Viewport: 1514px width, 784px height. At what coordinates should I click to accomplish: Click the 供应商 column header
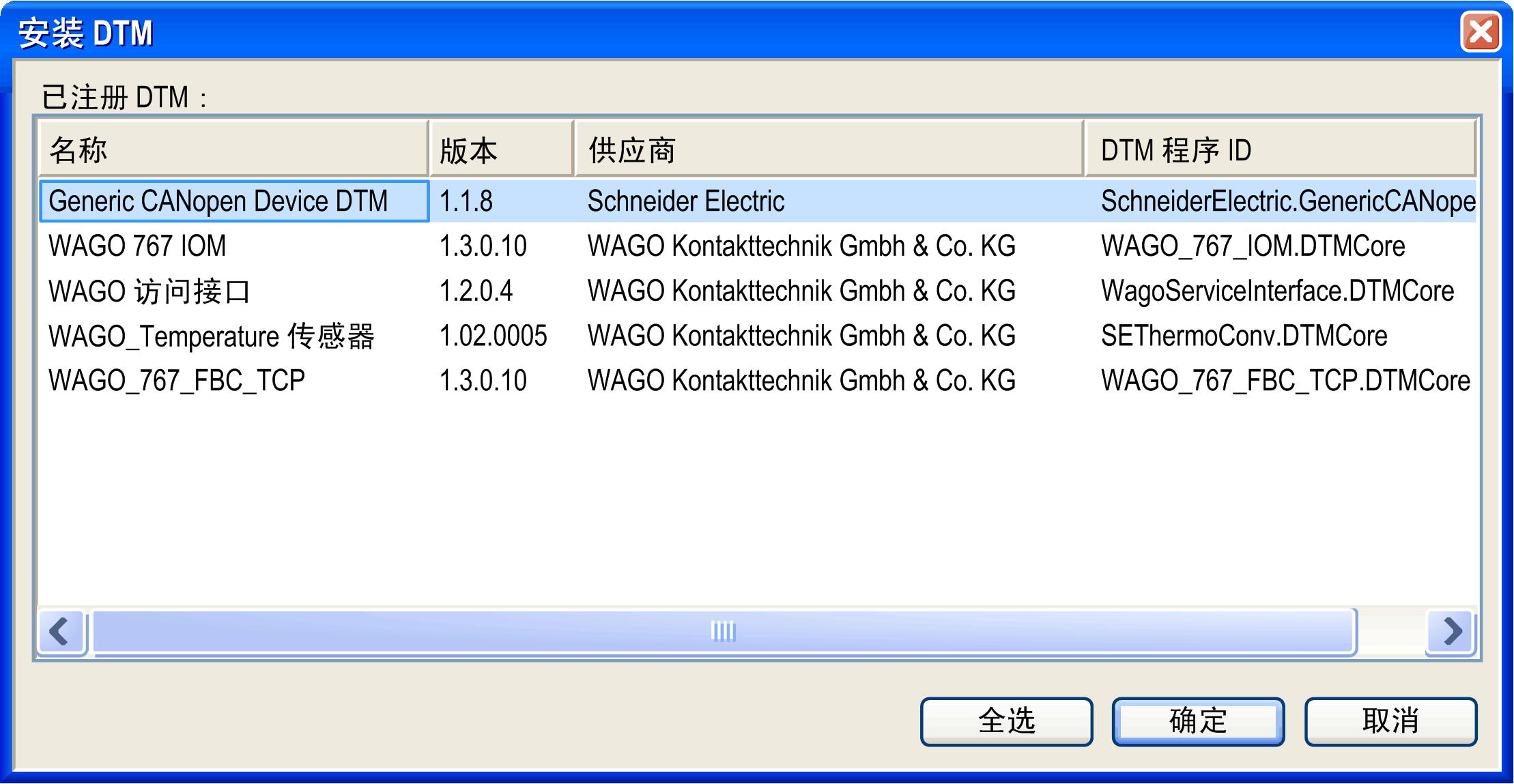point(827,149)
